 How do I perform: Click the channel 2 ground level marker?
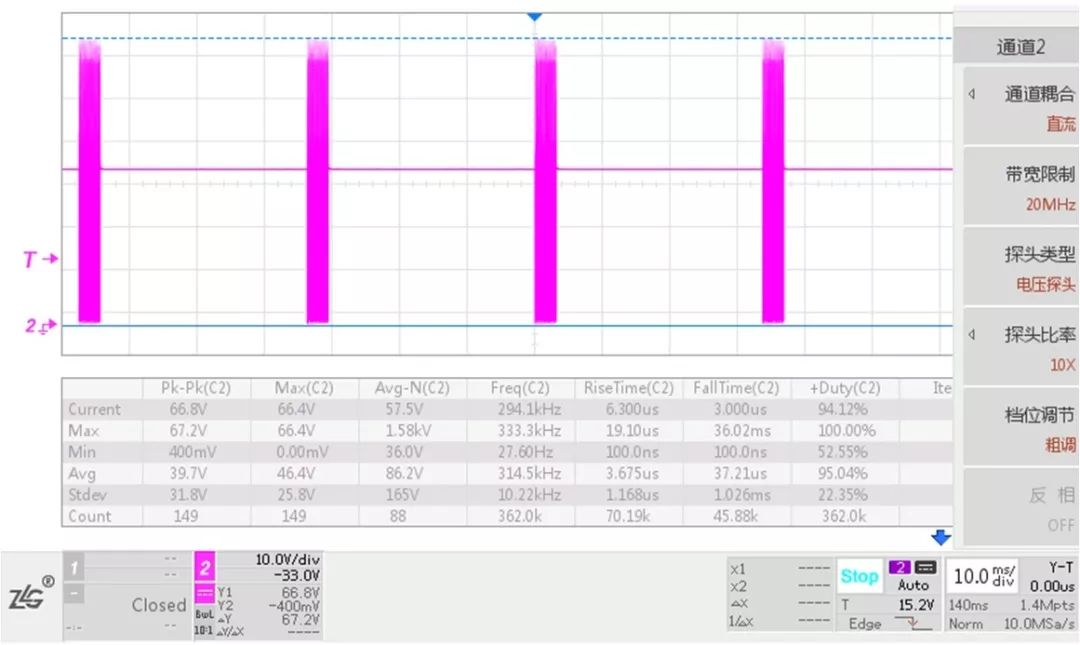40,325
